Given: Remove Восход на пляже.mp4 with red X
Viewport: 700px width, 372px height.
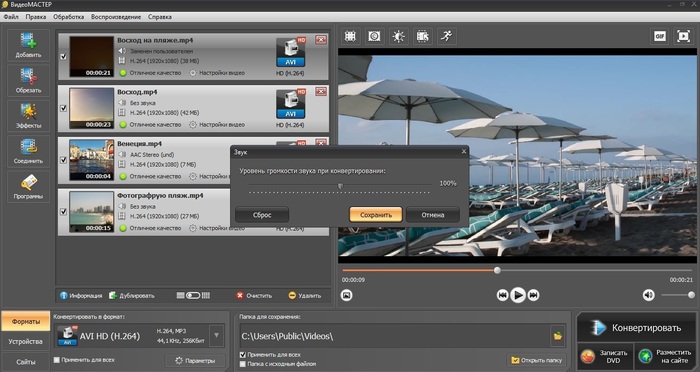Looking at the screenshot, I should pyautogui.click(x=321, y=40).
